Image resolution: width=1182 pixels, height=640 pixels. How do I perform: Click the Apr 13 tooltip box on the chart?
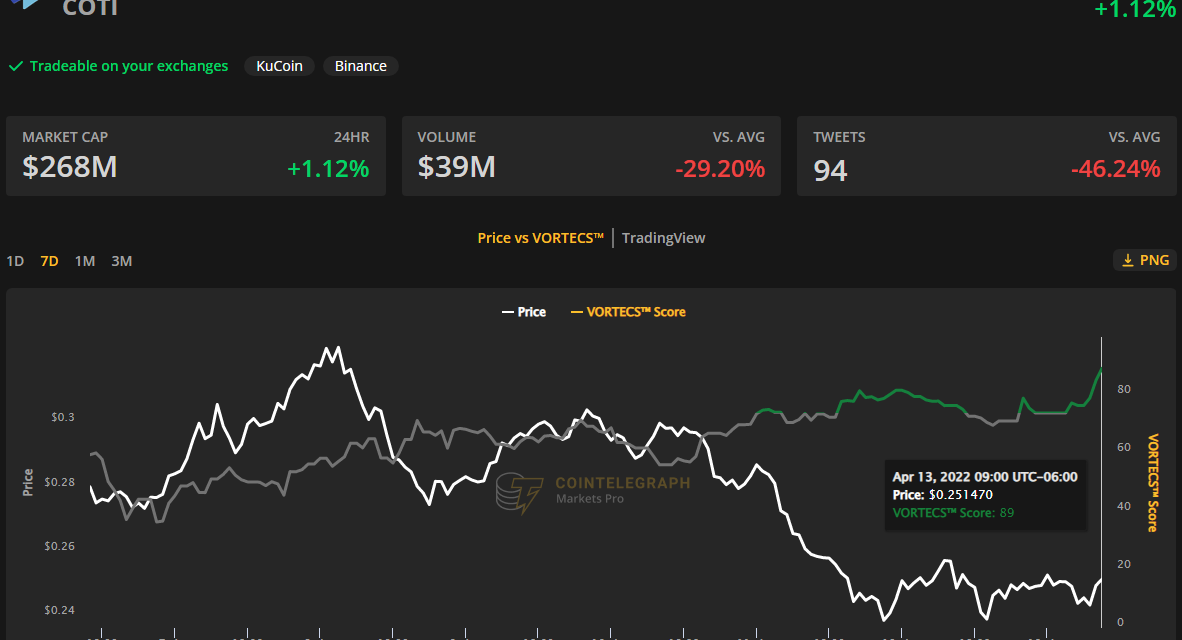coord(985,495)
